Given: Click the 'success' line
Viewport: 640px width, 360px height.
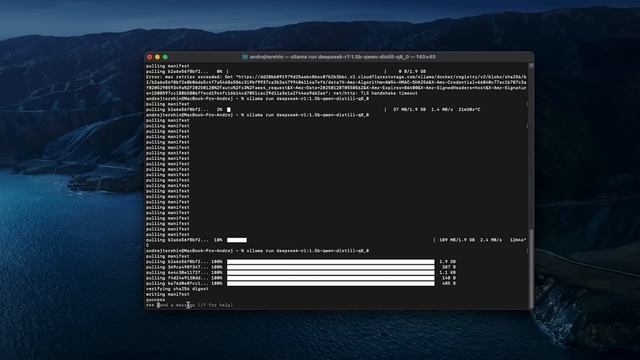Looking at the screenshot, I should tap(156, 300).
